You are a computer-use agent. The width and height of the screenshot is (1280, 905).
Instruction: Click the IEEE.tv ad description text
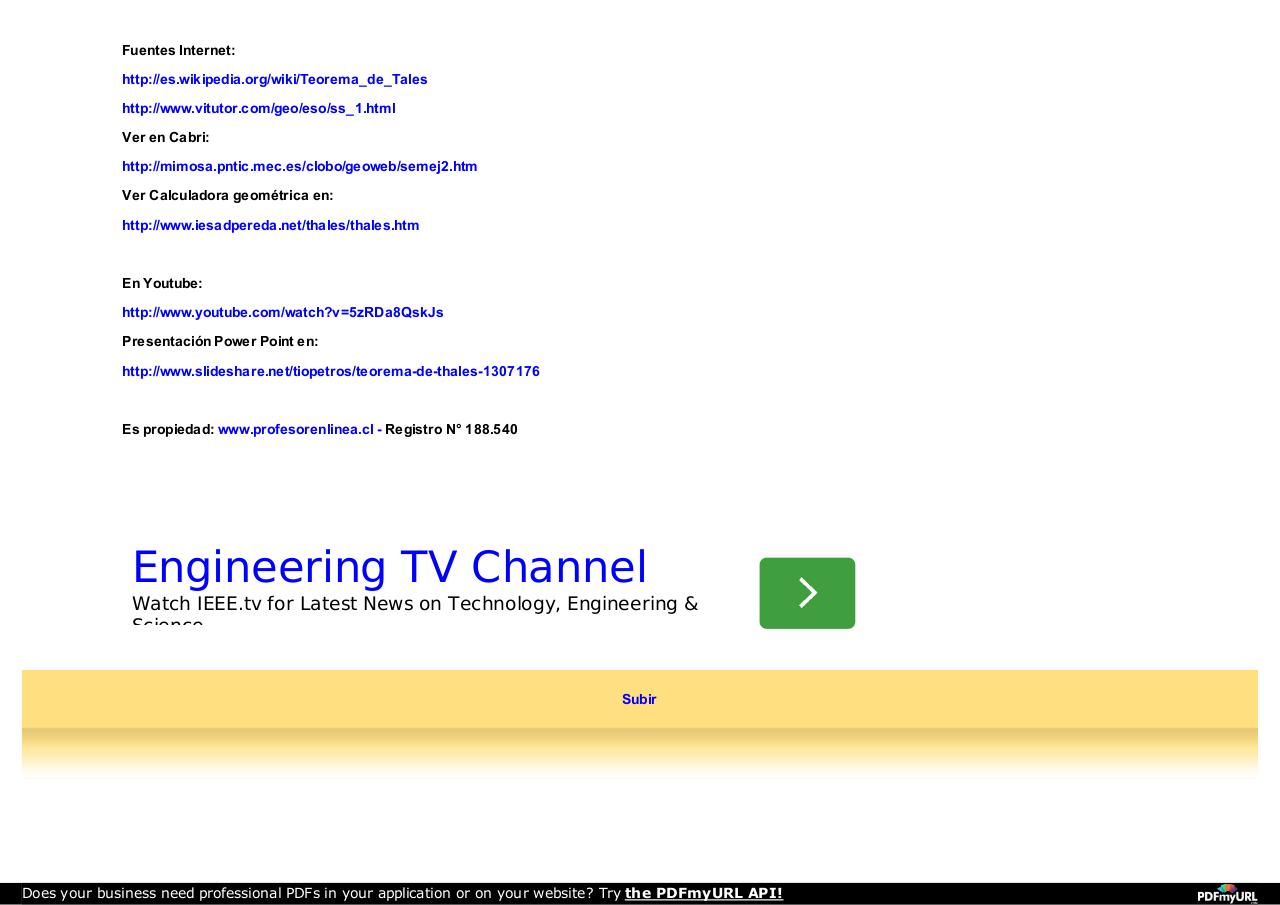pyautogui.click(x=414, y=604)
